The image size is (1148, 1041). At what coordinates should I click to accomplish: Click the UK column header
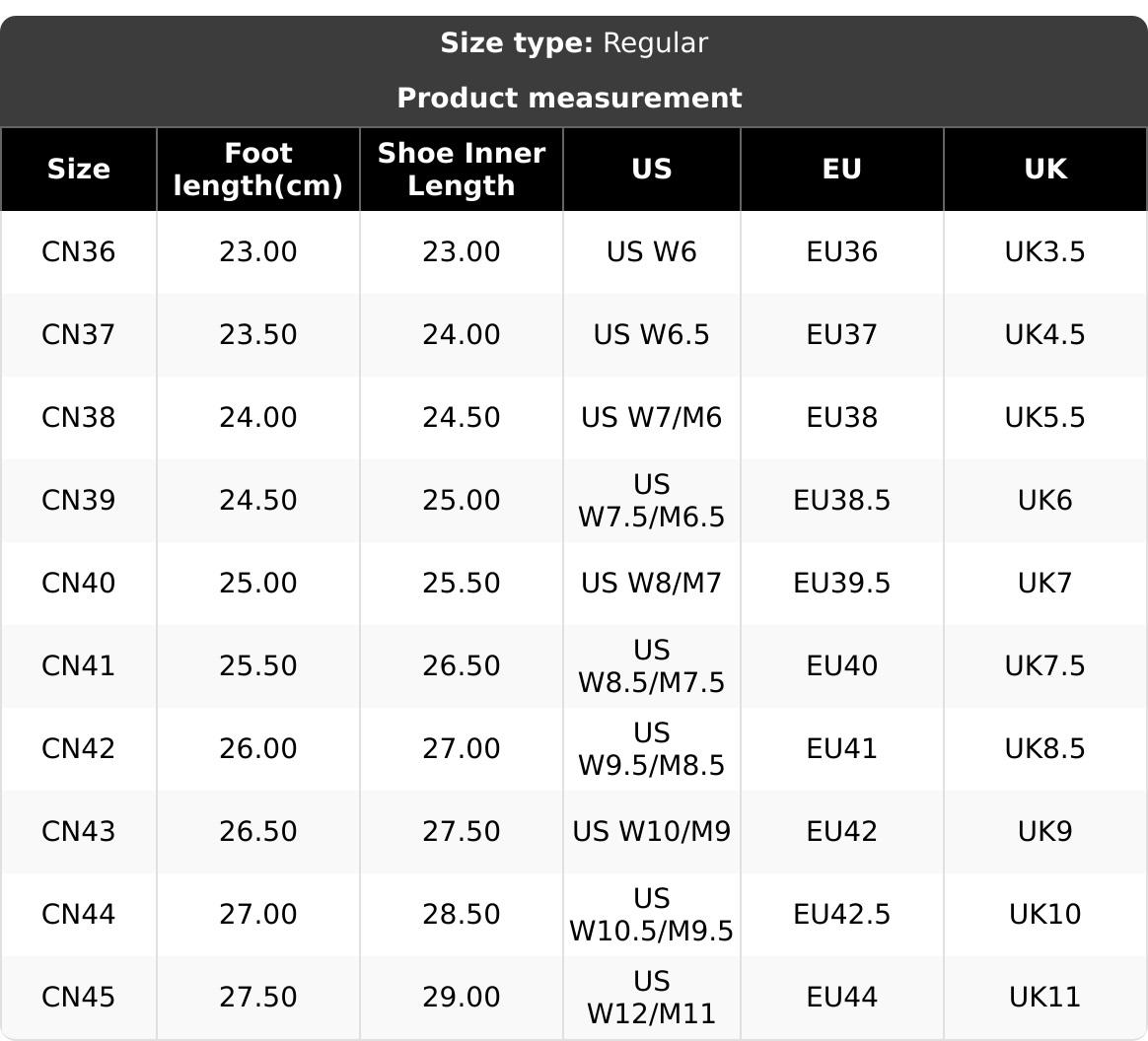click(x=1045, y=170)
